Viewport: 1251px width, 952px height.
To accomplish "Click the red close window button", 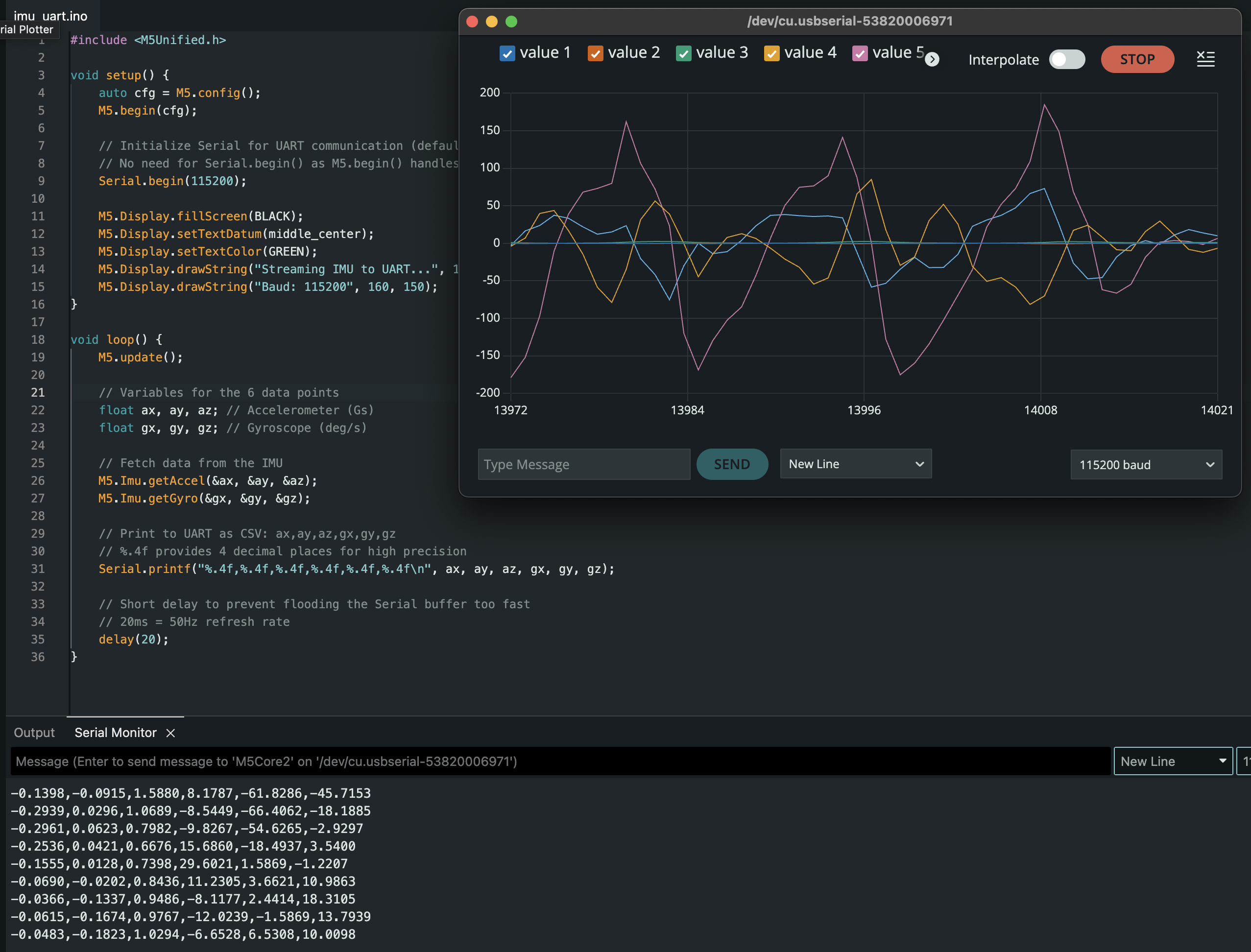I will click(x=472, y=22).
